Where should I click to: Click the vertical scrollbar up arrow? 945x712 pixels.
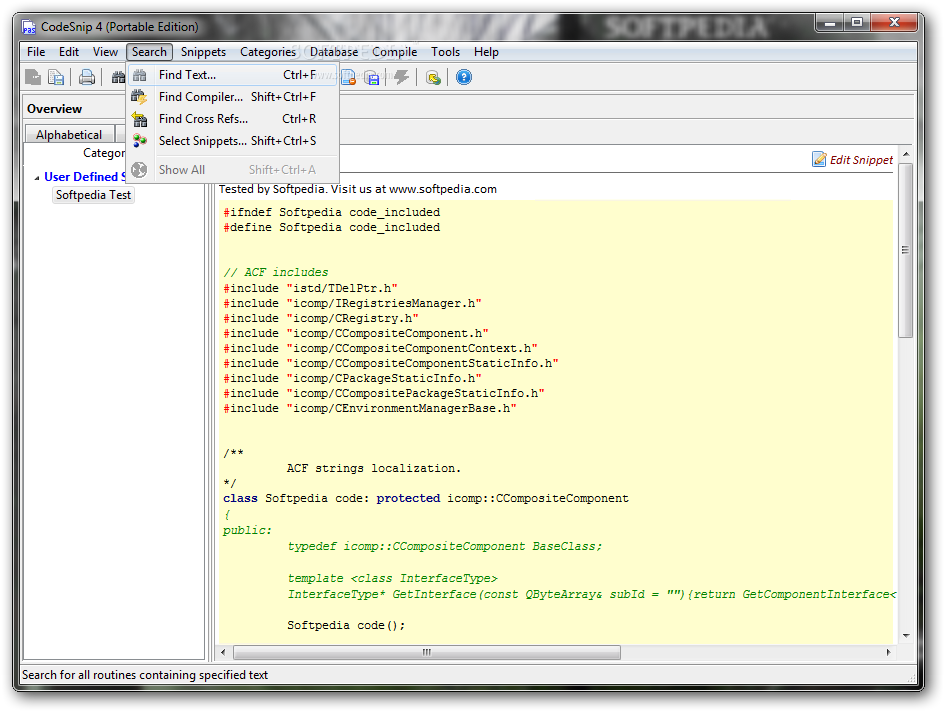(906, 154)
